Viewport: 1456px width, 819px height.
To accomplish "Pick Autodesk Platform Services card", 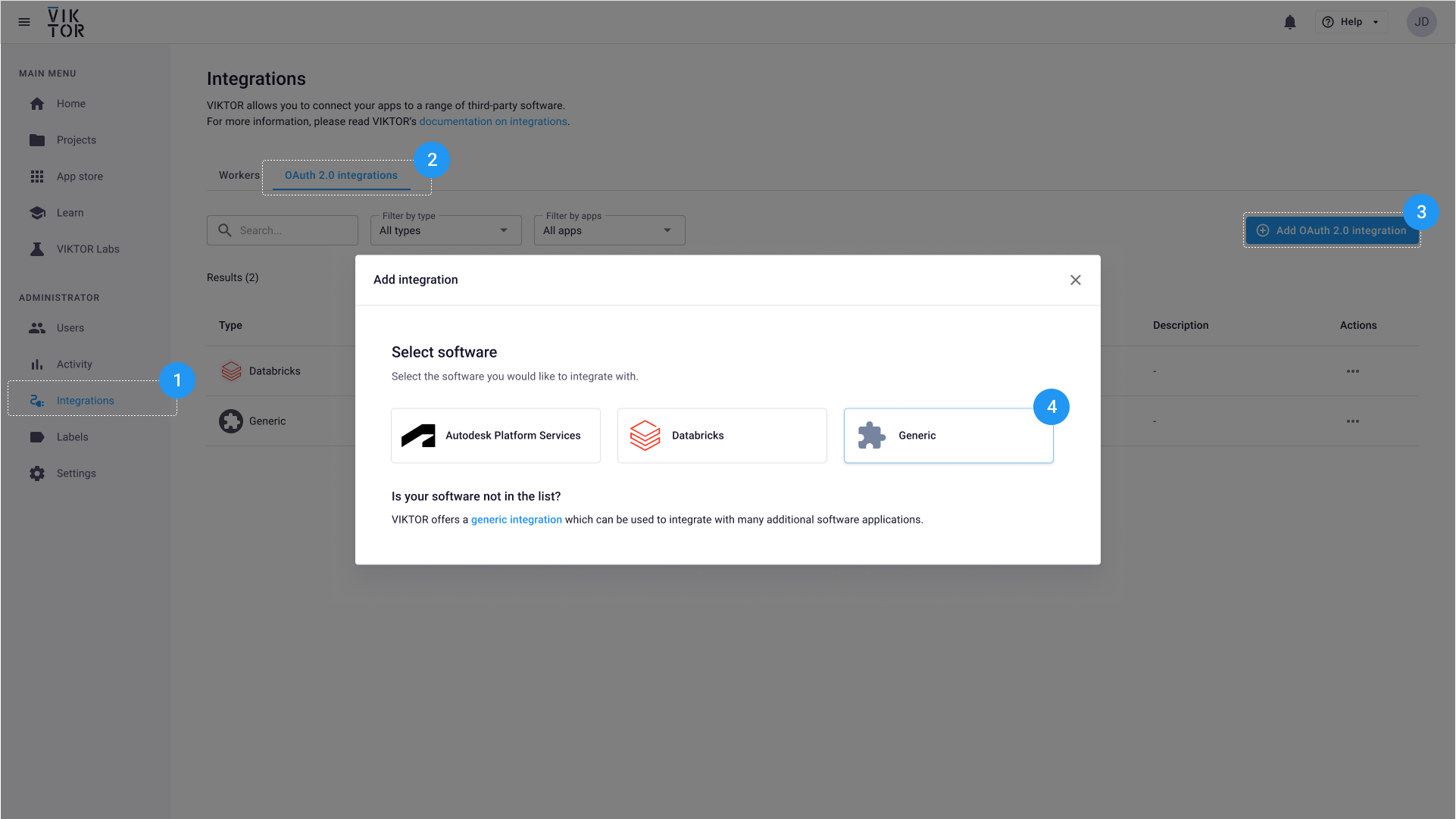I will [495, 436].
